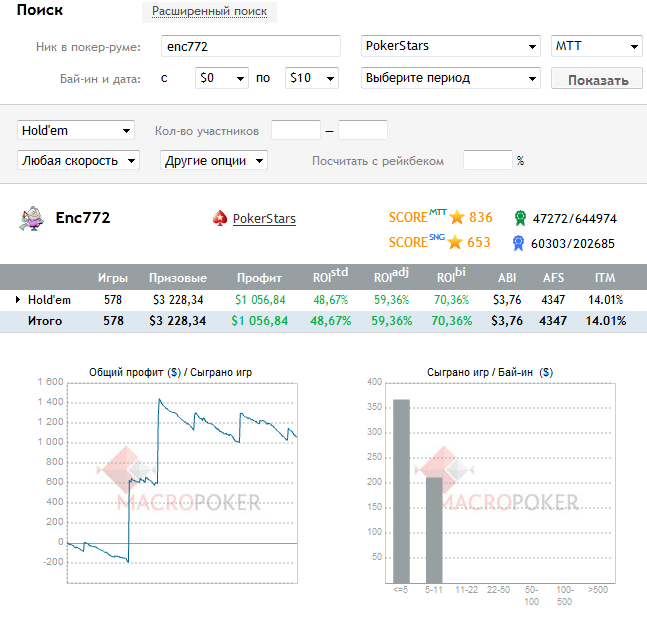Viewport: 647px width, 617px height.
Task: Click the Сыграно игр / Бай-ин chart title
Action: click(x=490, y=372)
